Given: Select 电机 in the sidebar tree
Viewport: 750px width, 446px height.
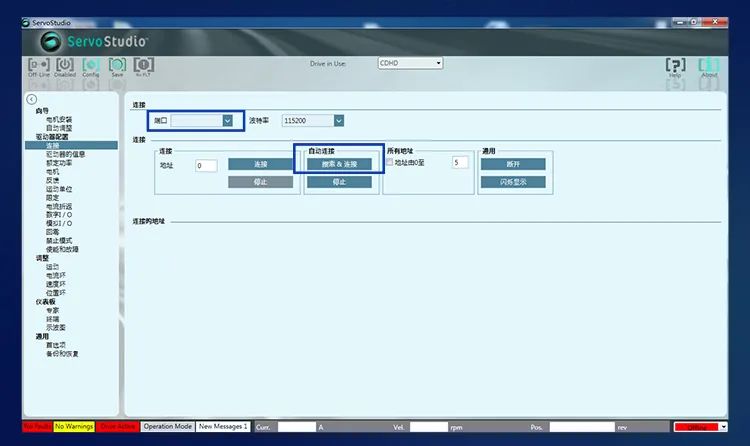Looking at the screenshot, I should (52, 172).
